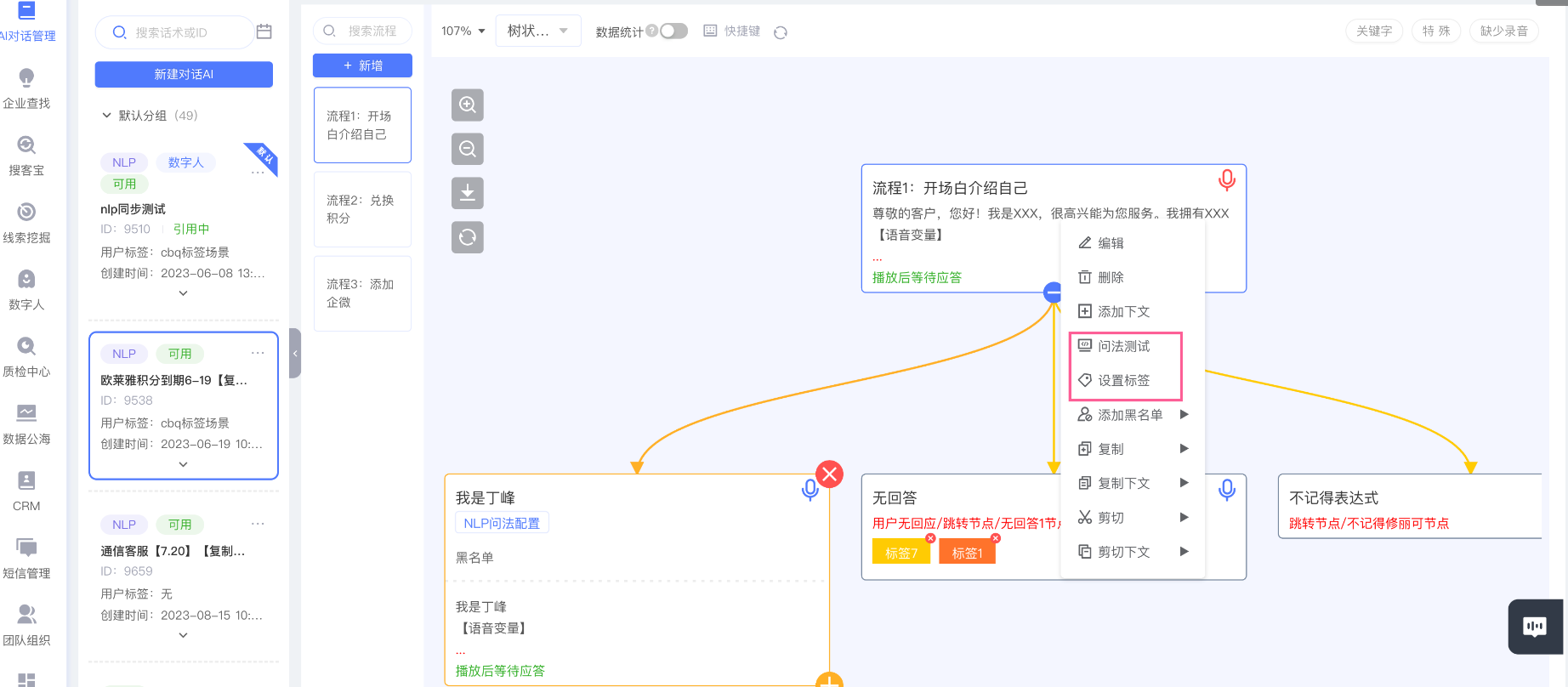Collapse the 默认分组 group
Screen dimensions: 1568x687
106,116
